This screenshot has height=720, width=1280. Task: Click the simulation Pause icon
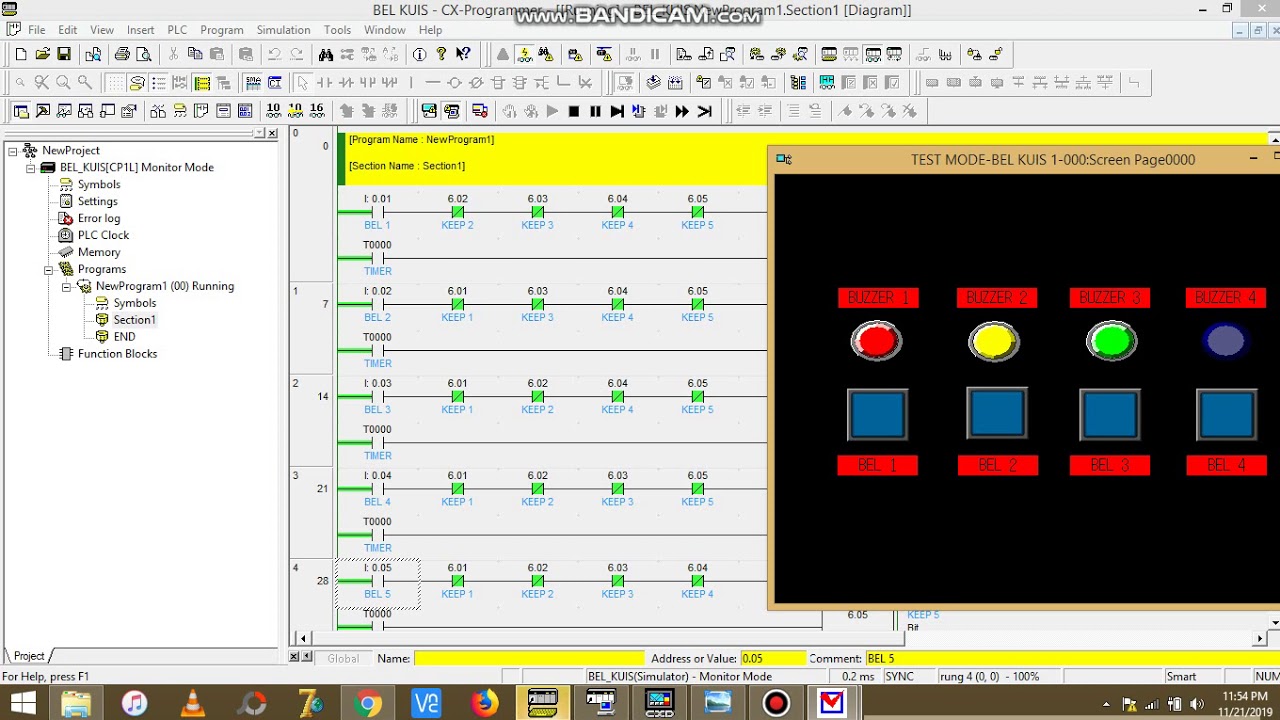595,111
